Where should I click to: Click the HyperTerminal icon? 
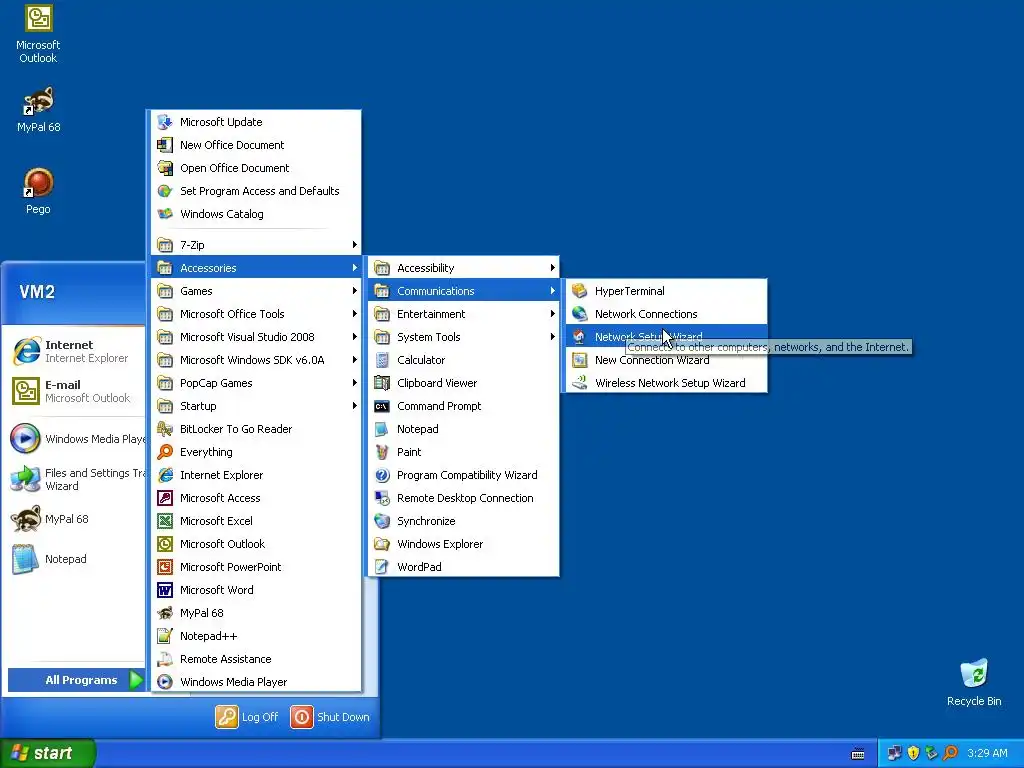click(579, 291)
